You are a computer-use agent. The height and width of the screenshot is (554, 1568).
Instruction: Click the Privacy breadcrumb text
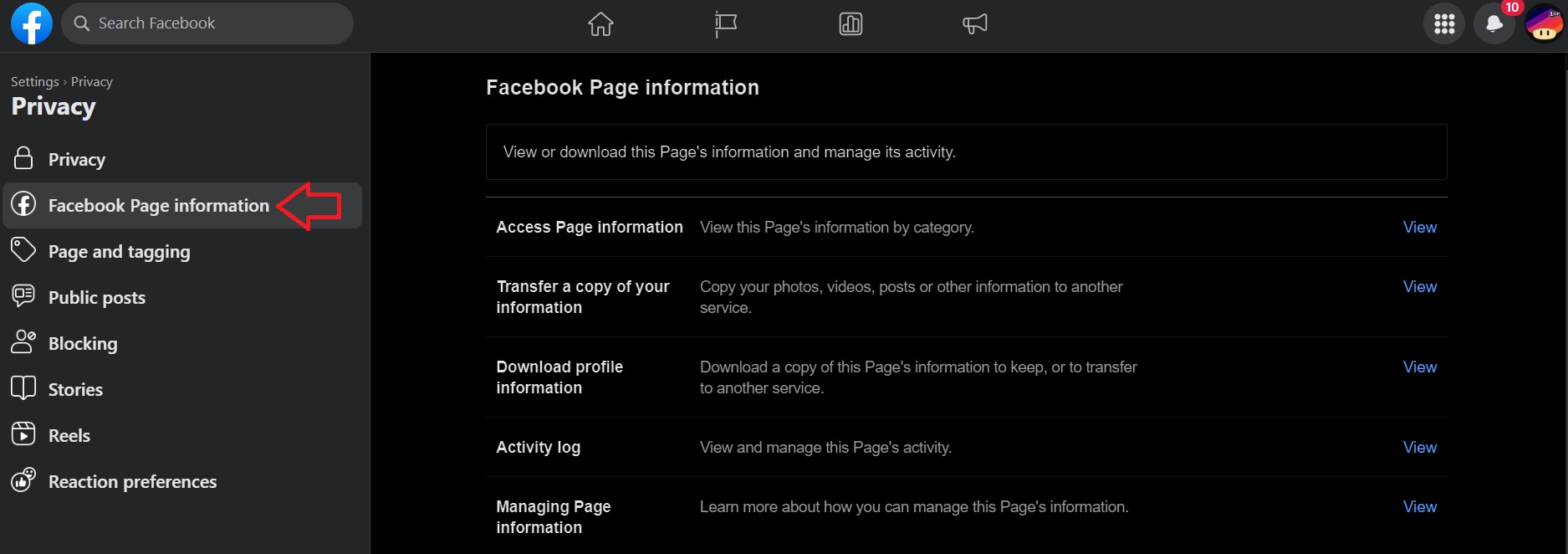coord(92,81)
